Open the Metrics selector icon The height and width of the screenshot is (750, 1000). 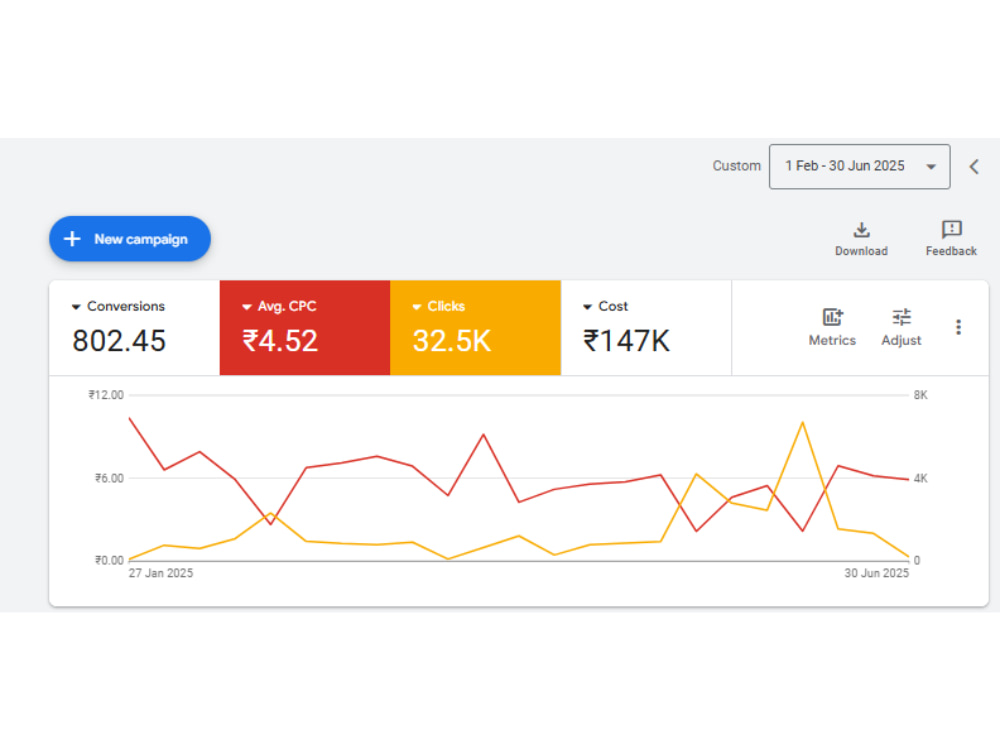(x=832, y=317)
